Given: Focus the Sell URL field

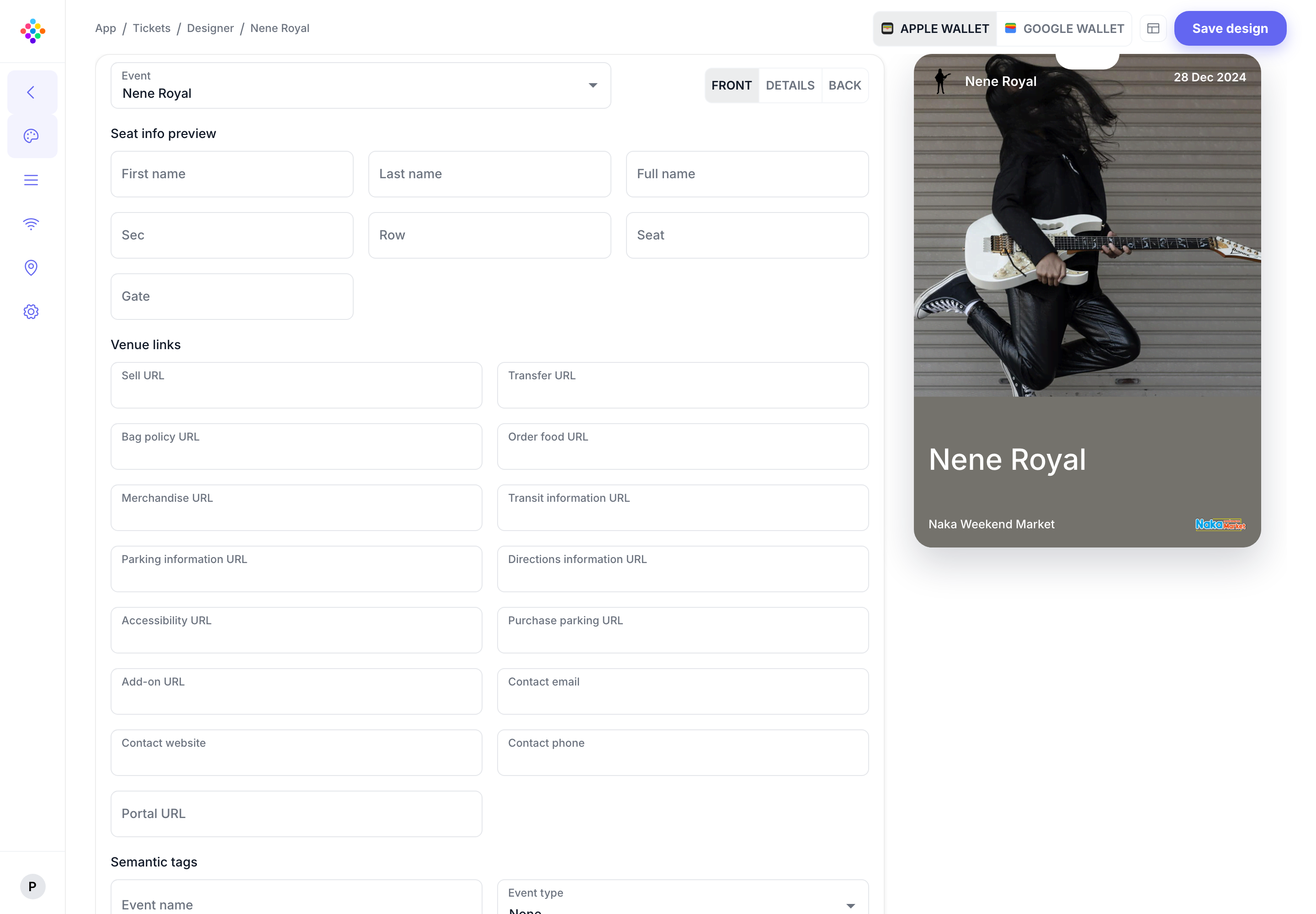Looking at the screenshot, I should coord(297,385).
